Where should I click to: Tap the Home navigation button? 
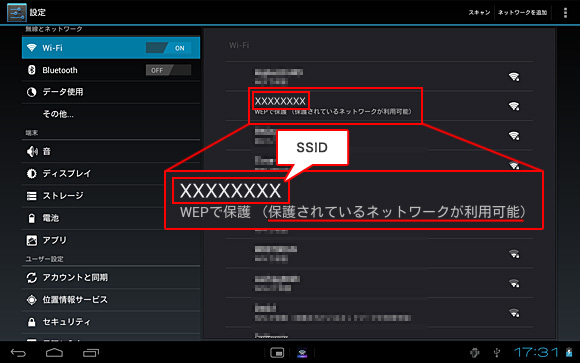point(54,353)
